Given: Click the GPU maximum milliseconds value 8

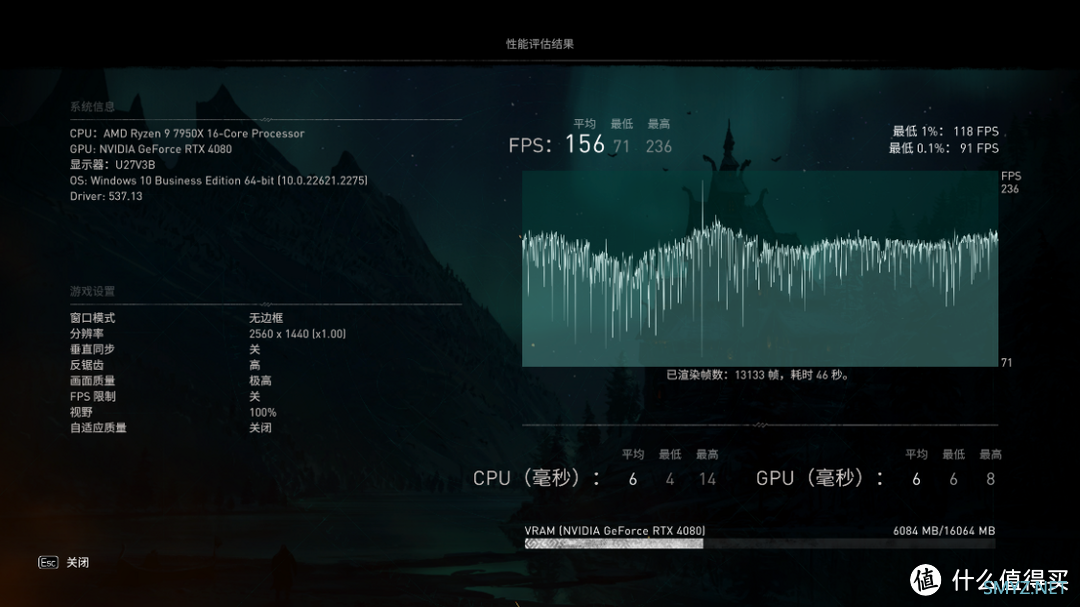Looking at the screenshot, I should (x=990, y=479).
